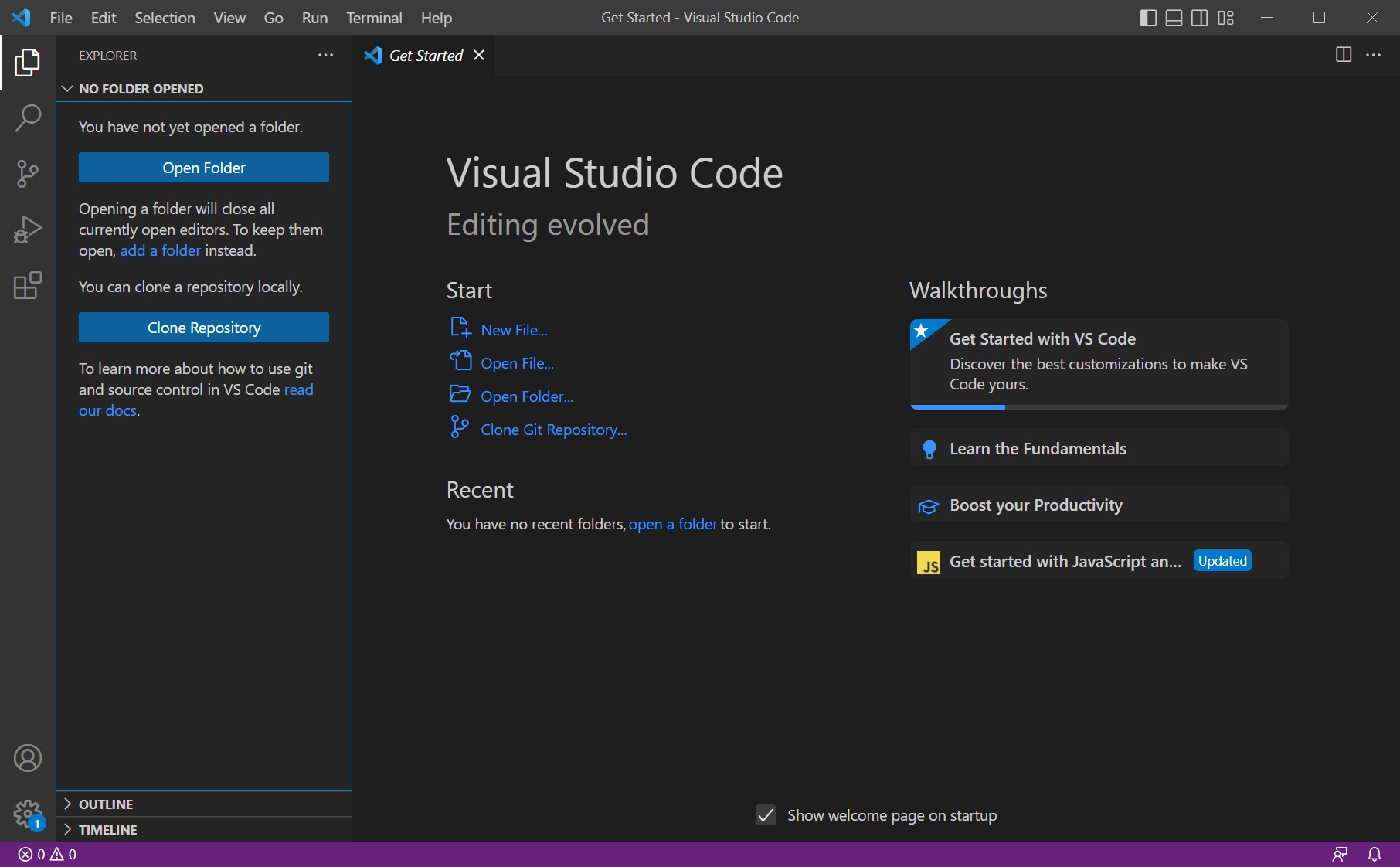Click the Updated badge on JavaScript walkthrough
Screen dimensions: 1400x867
(x=1222, y=561)
